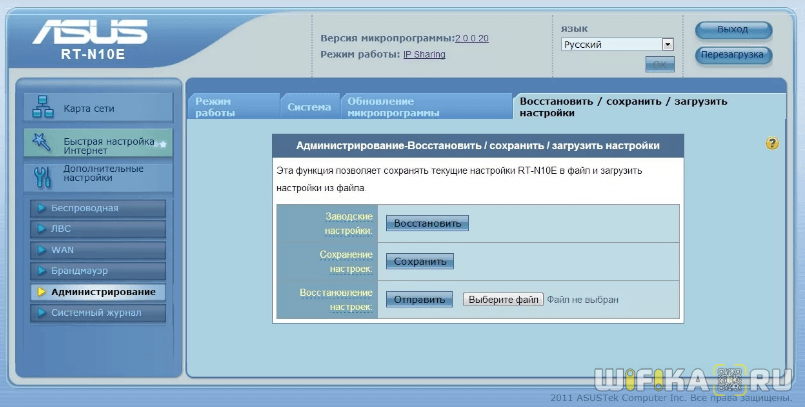The image size is (805, 407).
Task: Switch to the Система tab
Action: (310, 107)
